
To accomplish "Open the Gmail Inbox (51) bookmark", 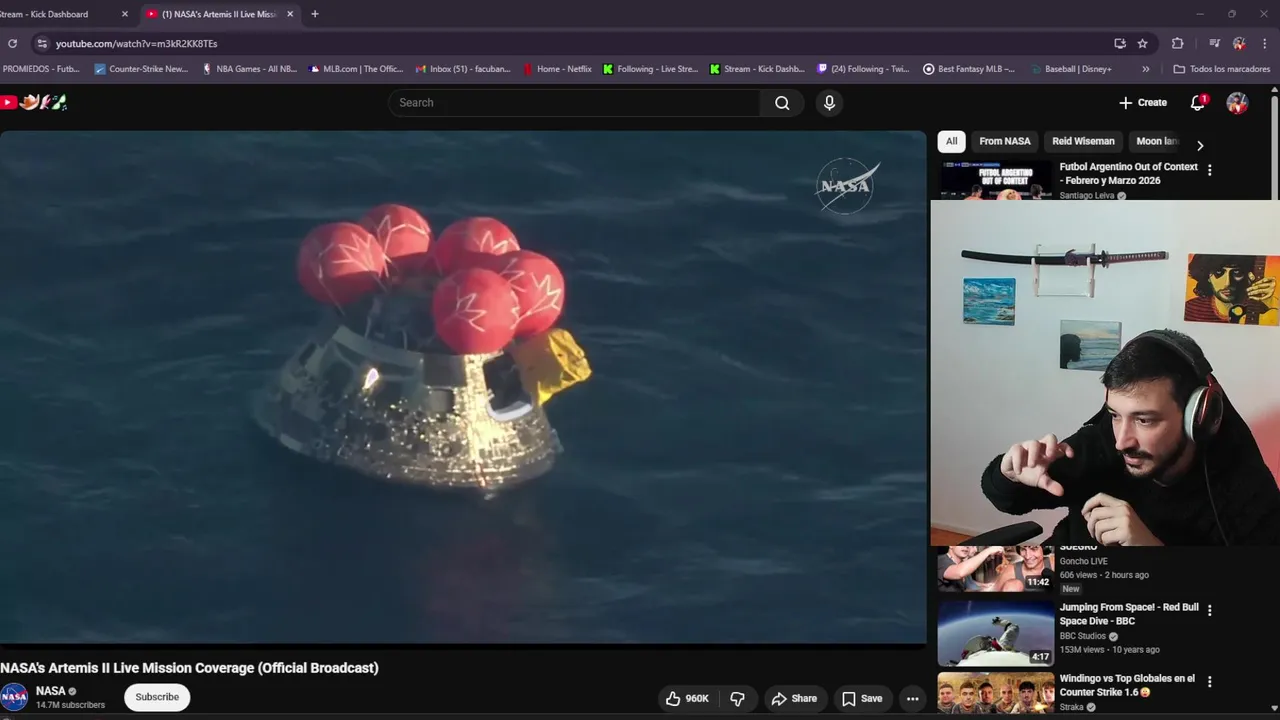I will 463,69.
